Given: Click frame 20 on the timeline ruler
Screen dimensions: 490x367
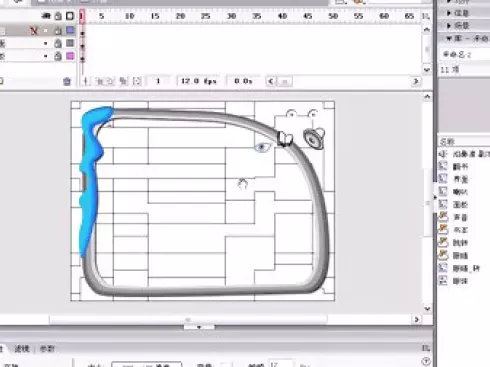Looking at the screenshot, I should [180, 16].
